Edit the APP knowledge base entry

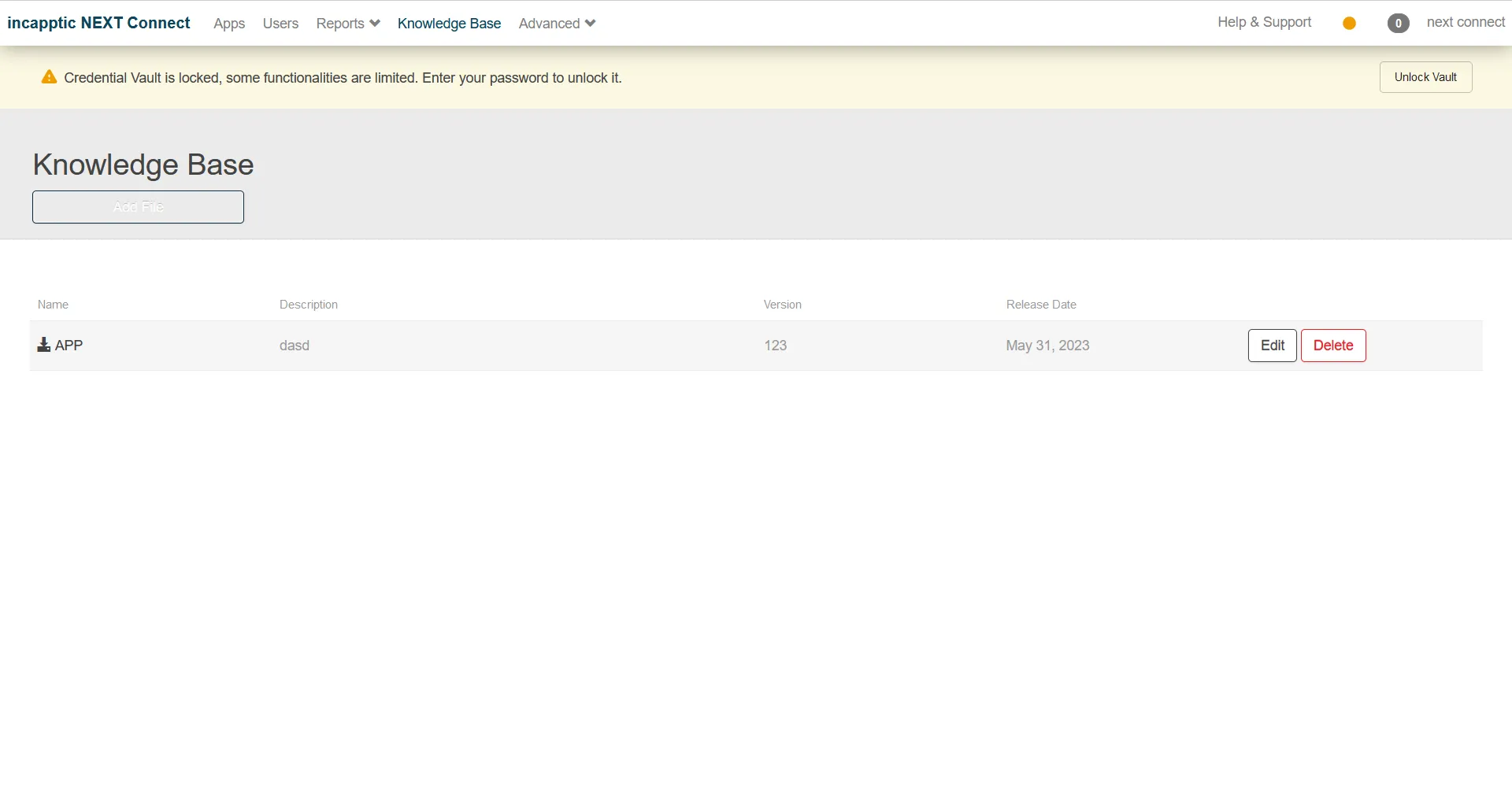pos(1272,346)
